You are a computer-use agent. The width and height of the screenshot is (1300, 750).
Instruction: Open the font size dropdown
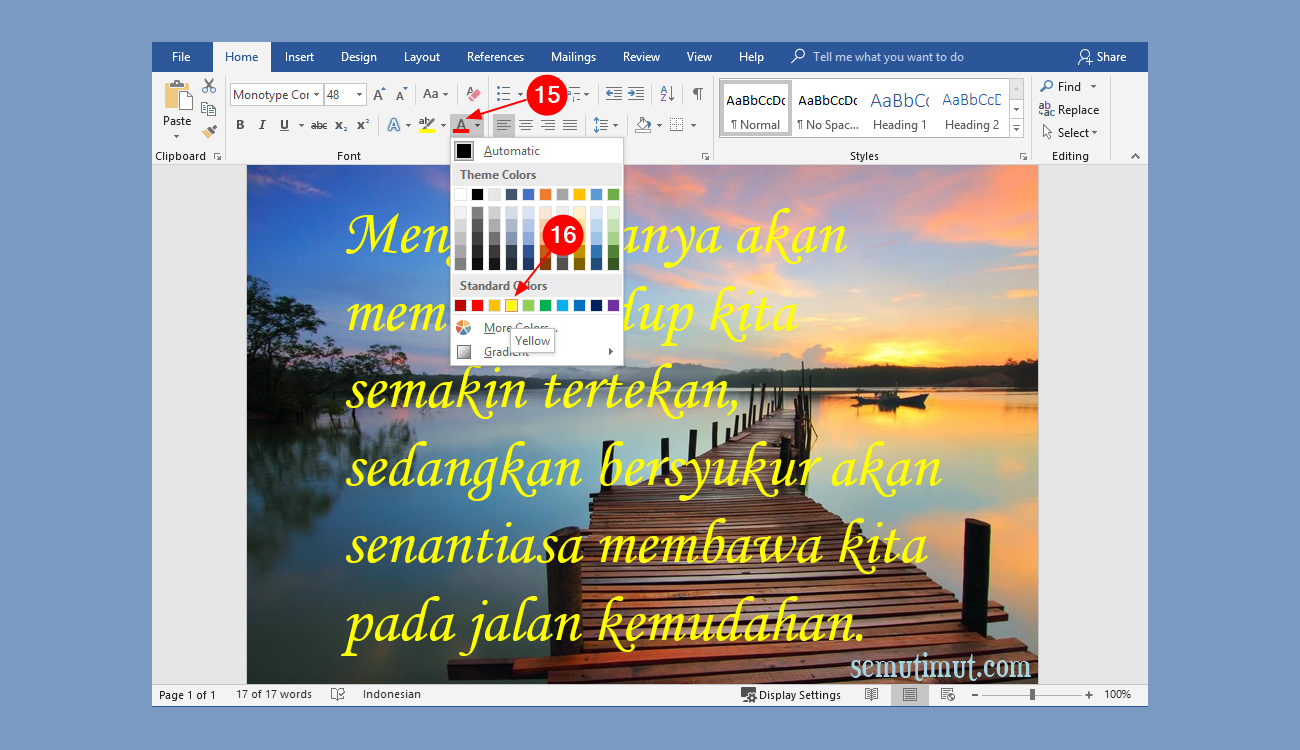coord(360,95)
